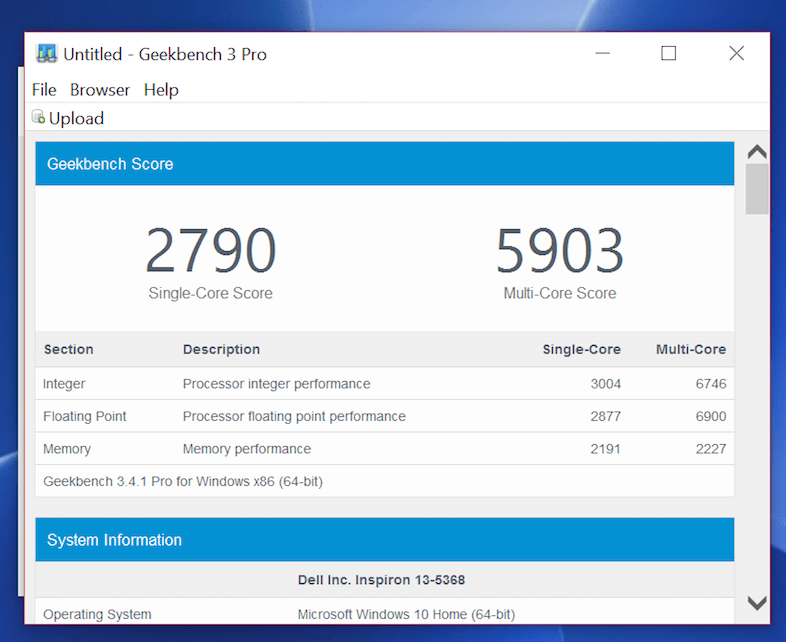Click the Memory single-core value 2191
The width and height of the screenshot is (786, 642).
tap(606, 449)
